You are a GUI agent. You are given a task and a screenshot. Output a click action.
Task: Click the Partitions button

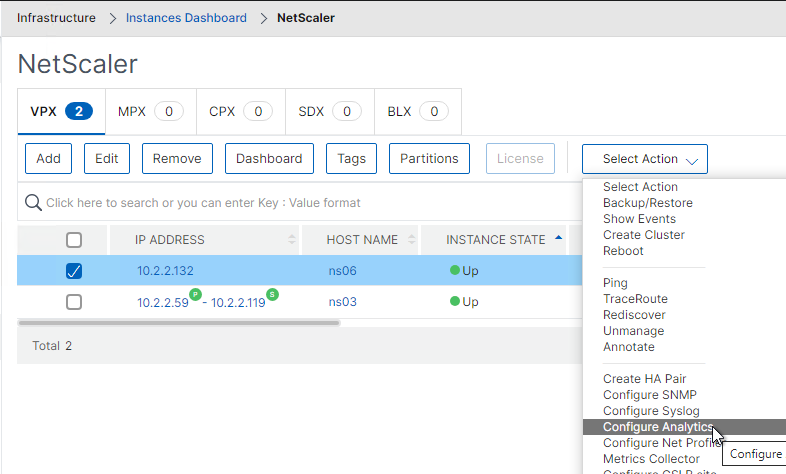click(429, 159)
